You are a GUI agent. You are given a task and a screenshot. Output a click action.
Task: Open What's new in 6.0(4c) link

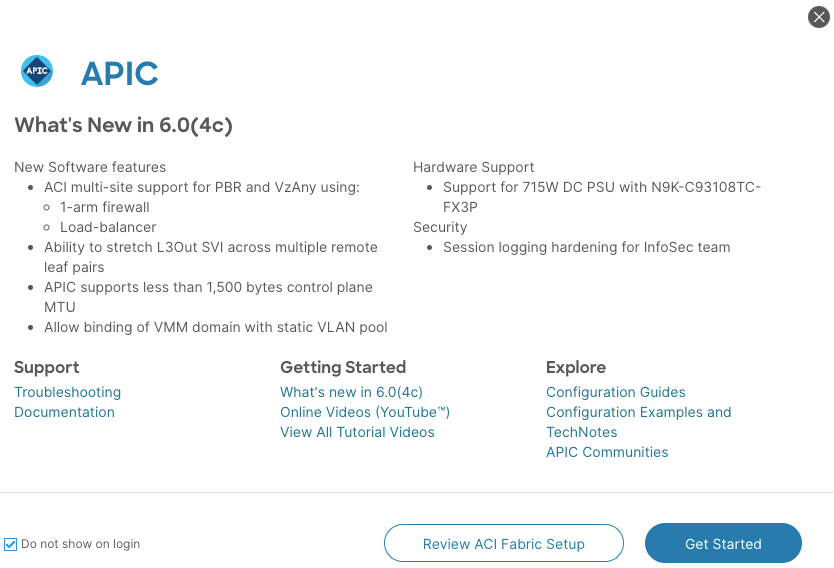pyautogui.click(x=352, y=392)
